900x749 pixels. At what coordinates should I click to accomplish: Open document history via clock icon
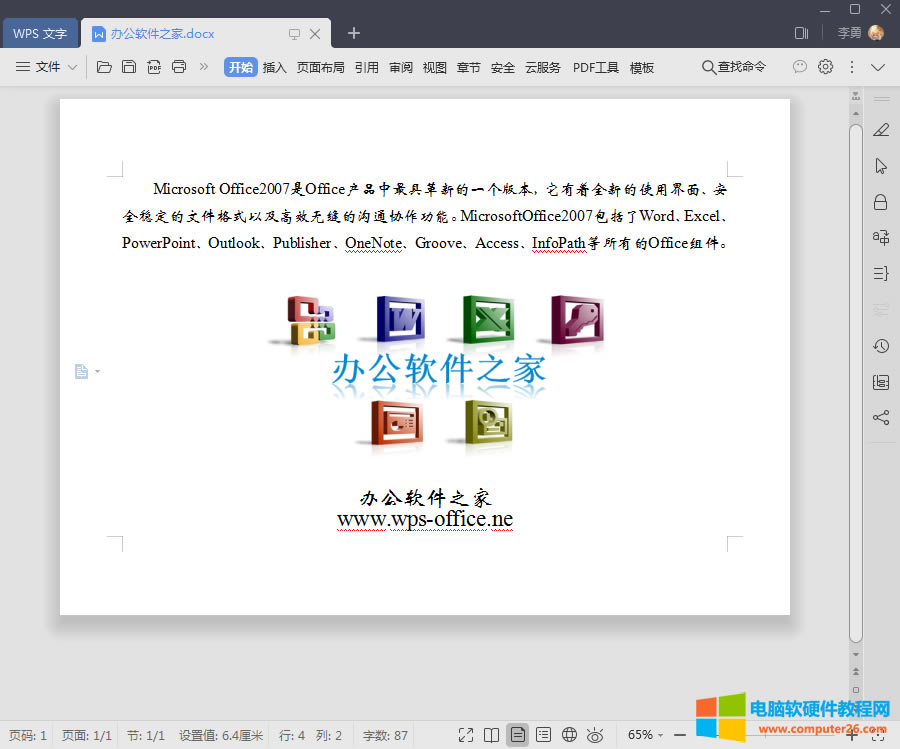click(x=881, y=345)
